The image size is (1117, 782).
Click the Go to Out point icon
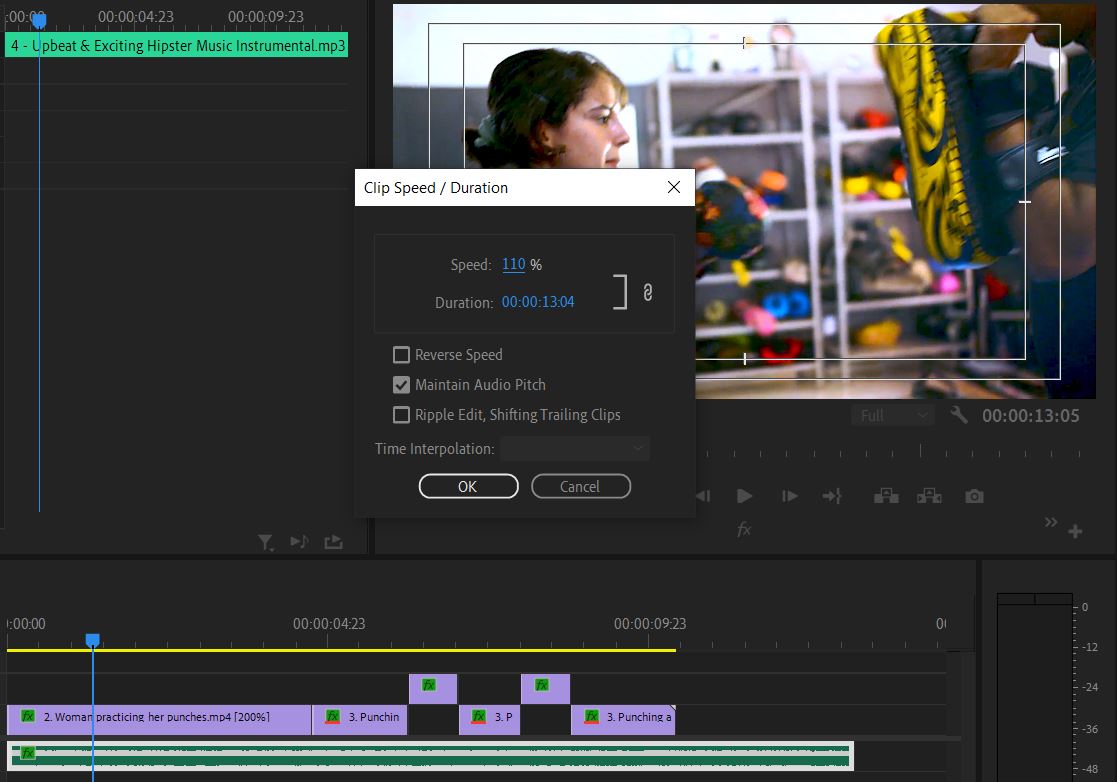832,496
